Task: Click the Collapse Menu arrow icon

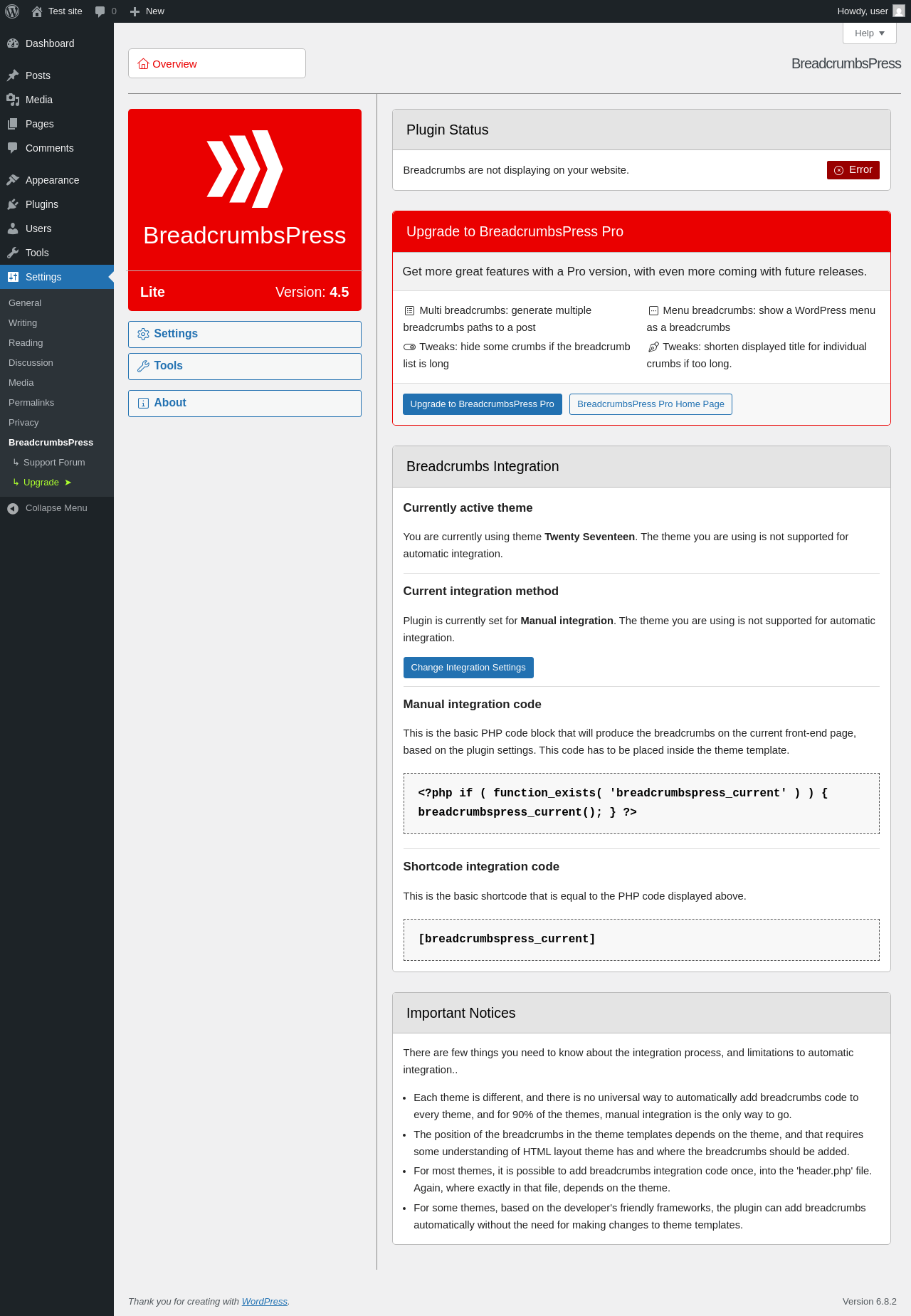Action: pyautogui.click(x=13, y=508)
